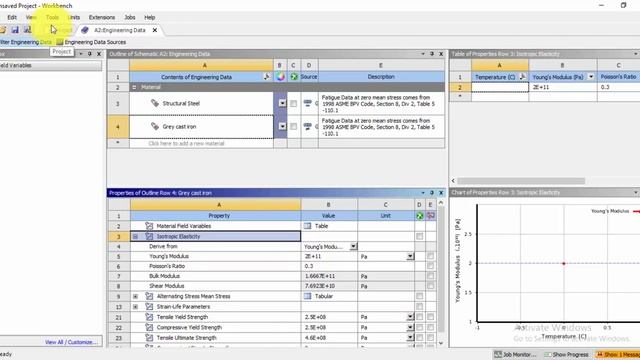
Task: Open Outline of Schematic panel menu arrow
Action: (x=423, y=54)
